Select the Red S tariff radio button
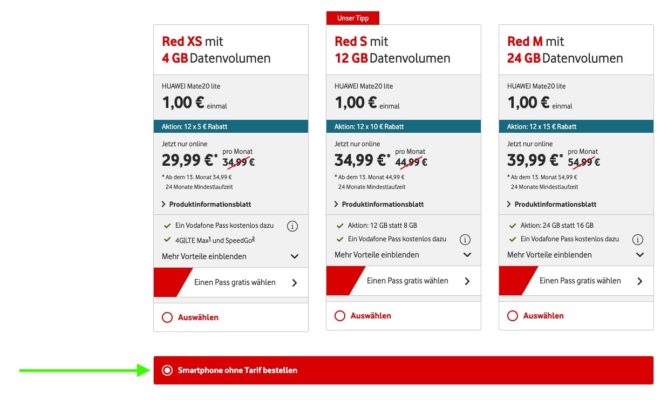661x400 pixels. pos(340,316)
